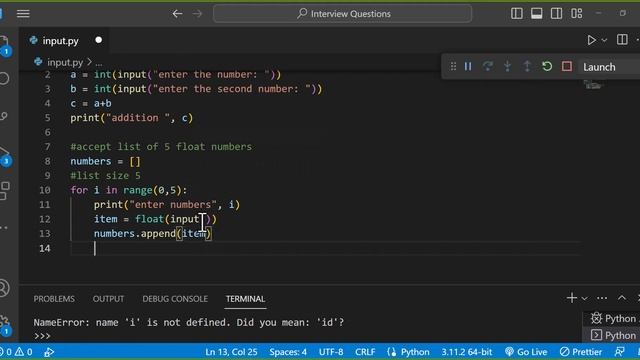
Task: Click the code minimap
Action: 593,85
